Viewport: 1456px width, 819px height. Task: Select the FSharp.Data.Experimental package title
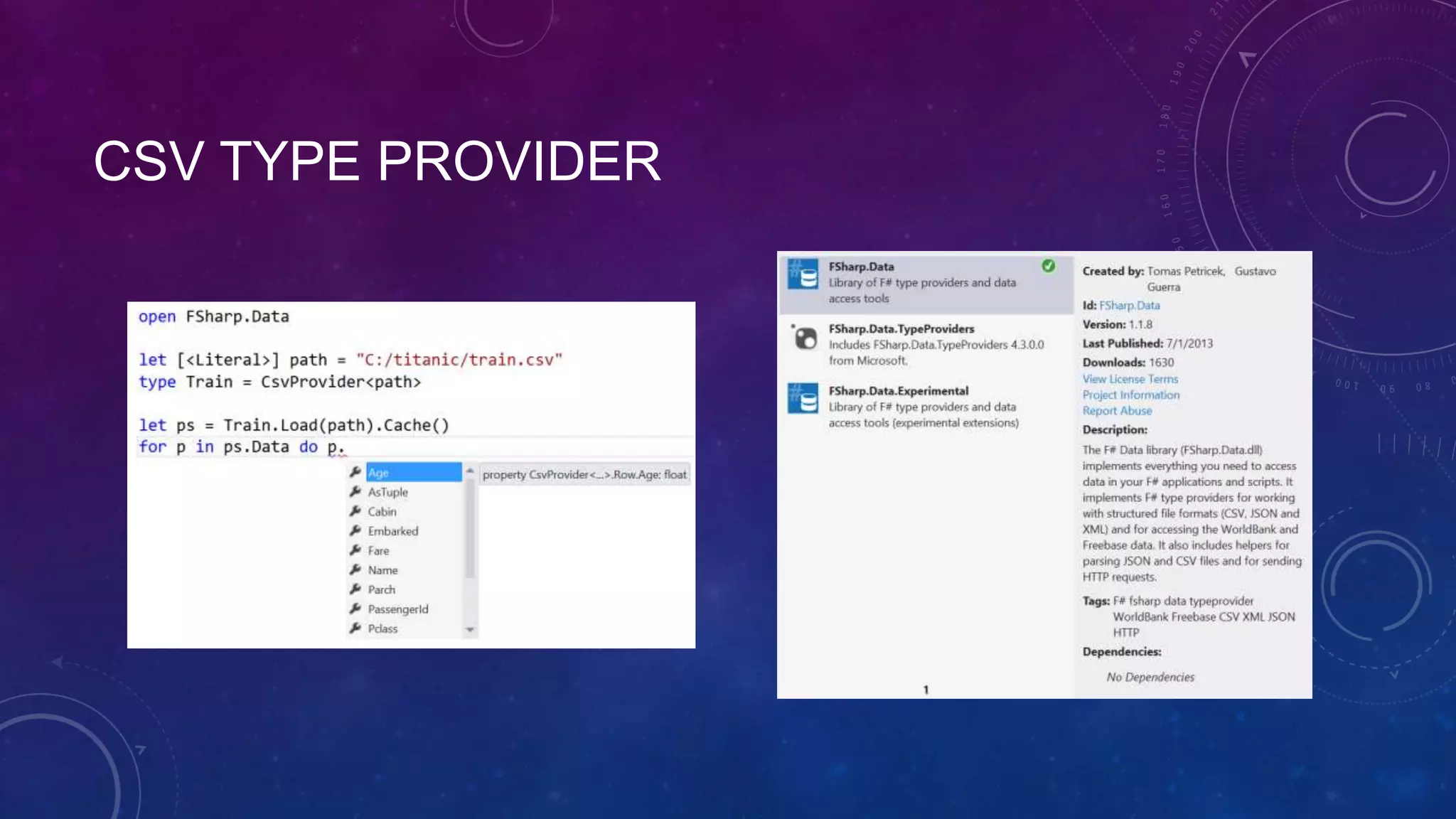click(899, 391)
